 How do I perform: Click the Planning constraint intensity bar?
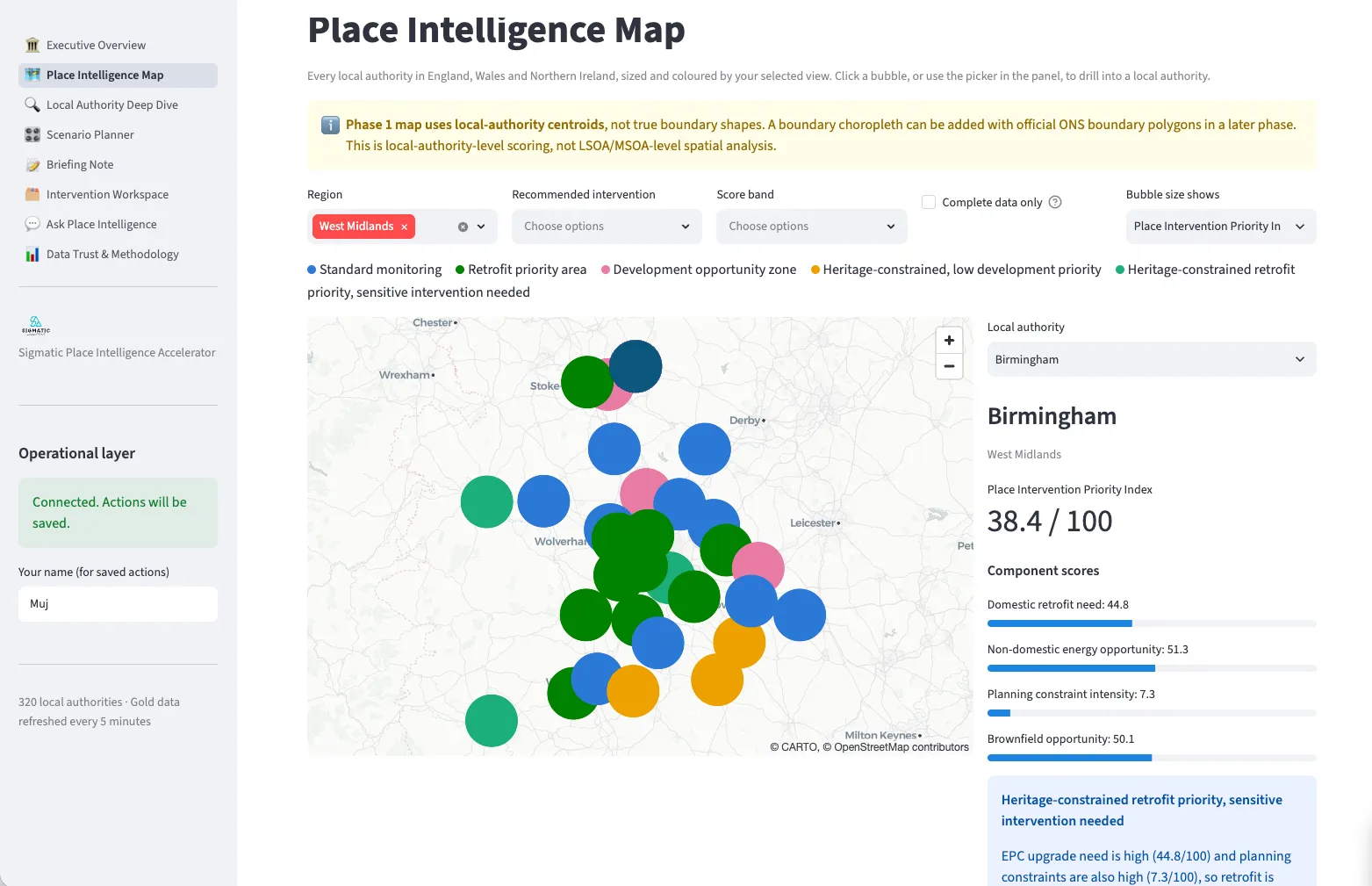pos(1152,713)
